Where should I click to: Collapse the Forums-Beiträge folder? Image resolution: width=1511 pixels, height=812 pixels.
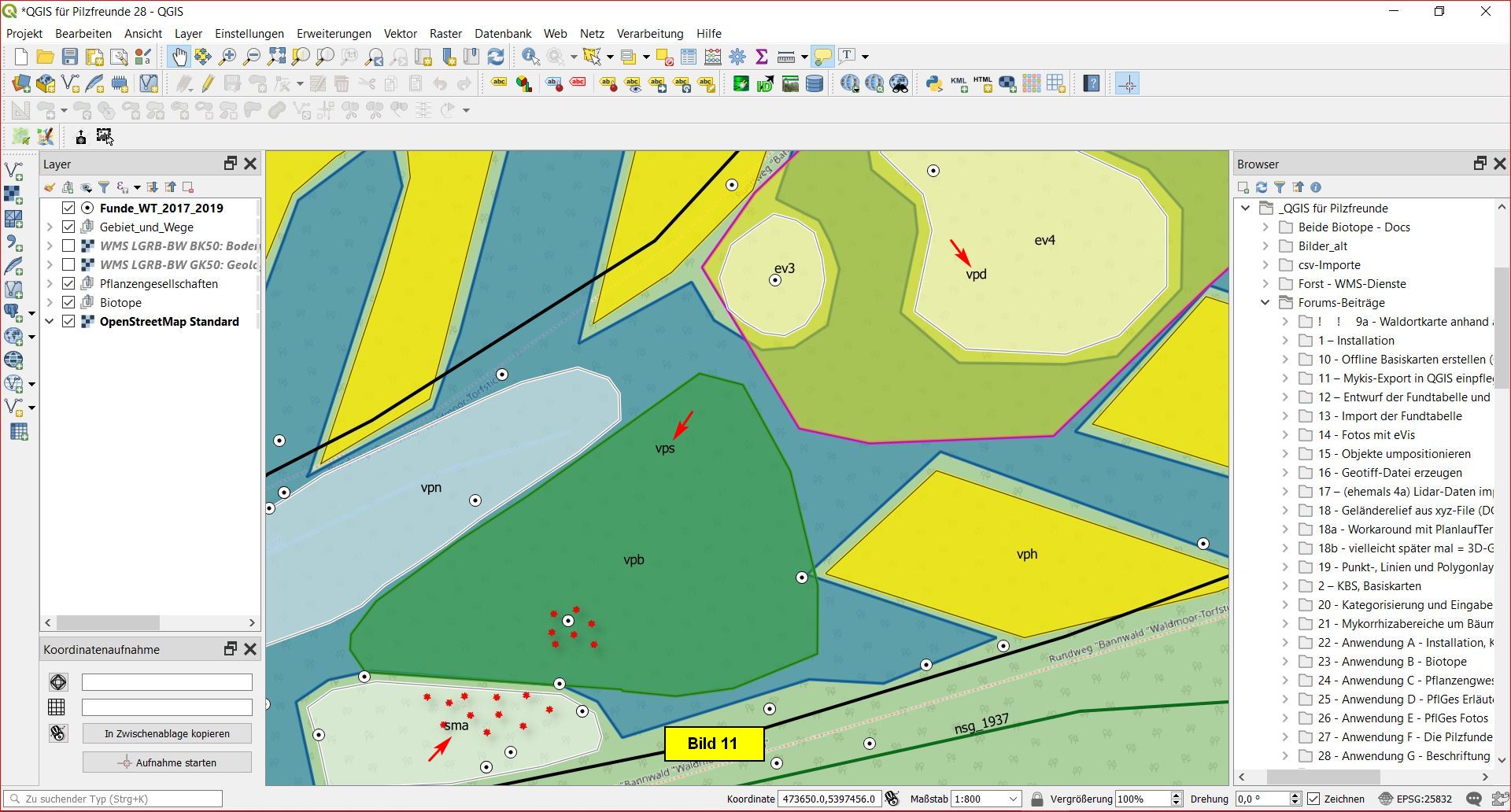tap(1265, 303)
